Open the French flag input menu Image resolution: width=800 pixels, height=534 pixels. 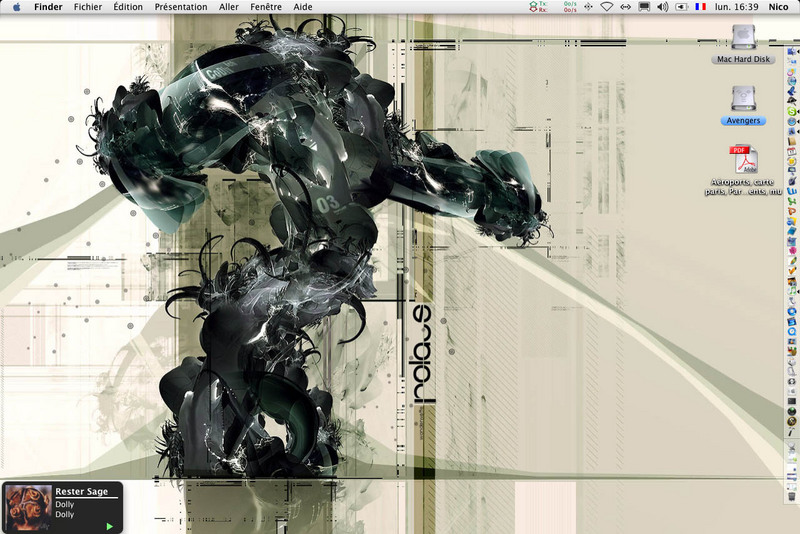pyautogui.click(x=701, y=7)
